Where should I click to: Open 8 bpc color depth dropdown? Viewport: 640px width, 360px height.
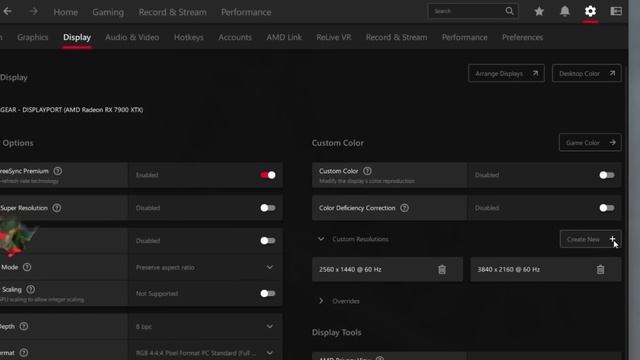click(x=205, y=327)
